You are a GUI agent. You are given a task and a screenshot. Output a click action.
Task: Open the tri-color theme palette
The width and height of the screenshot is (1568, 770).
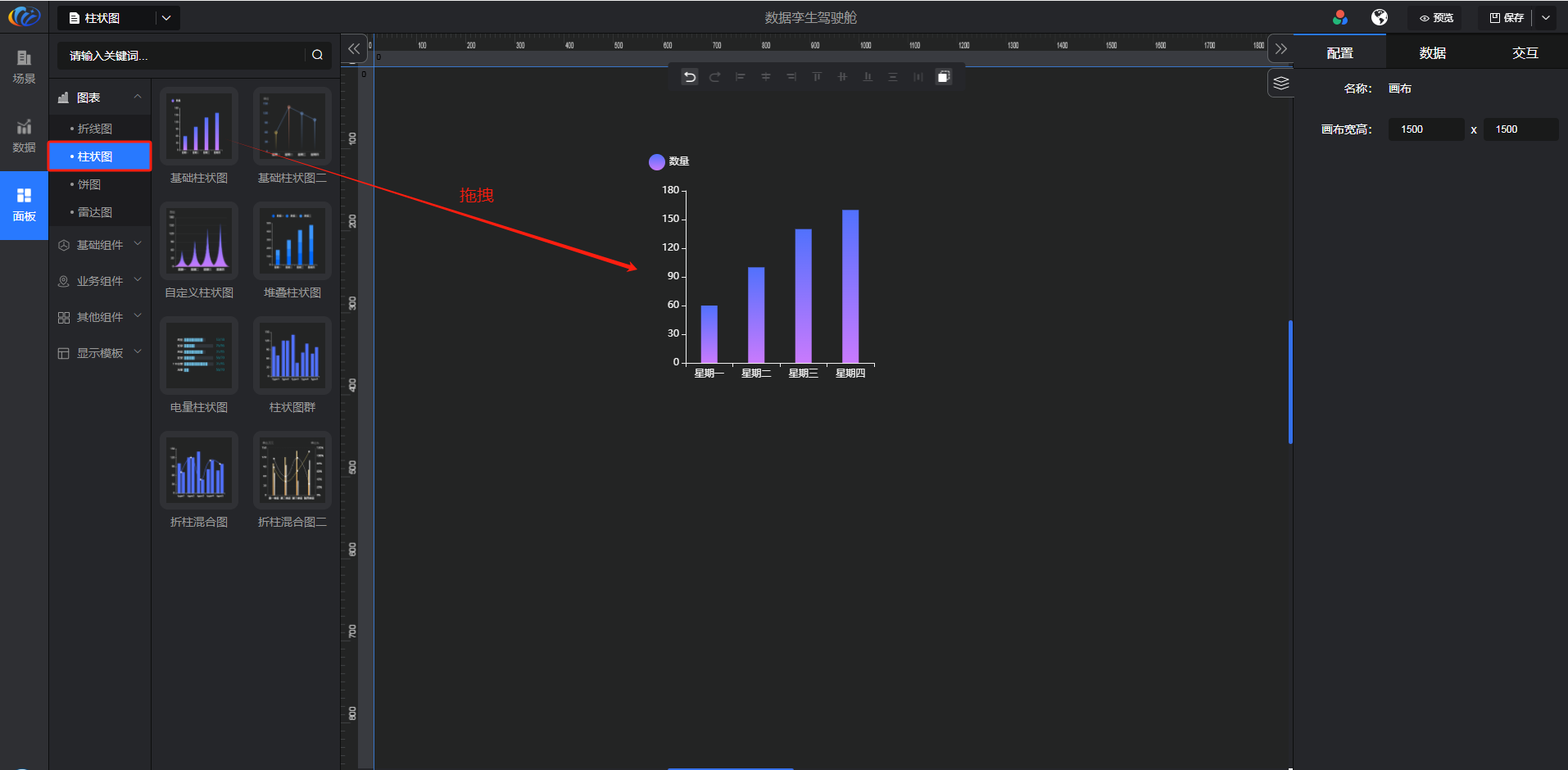point(1340,17)
